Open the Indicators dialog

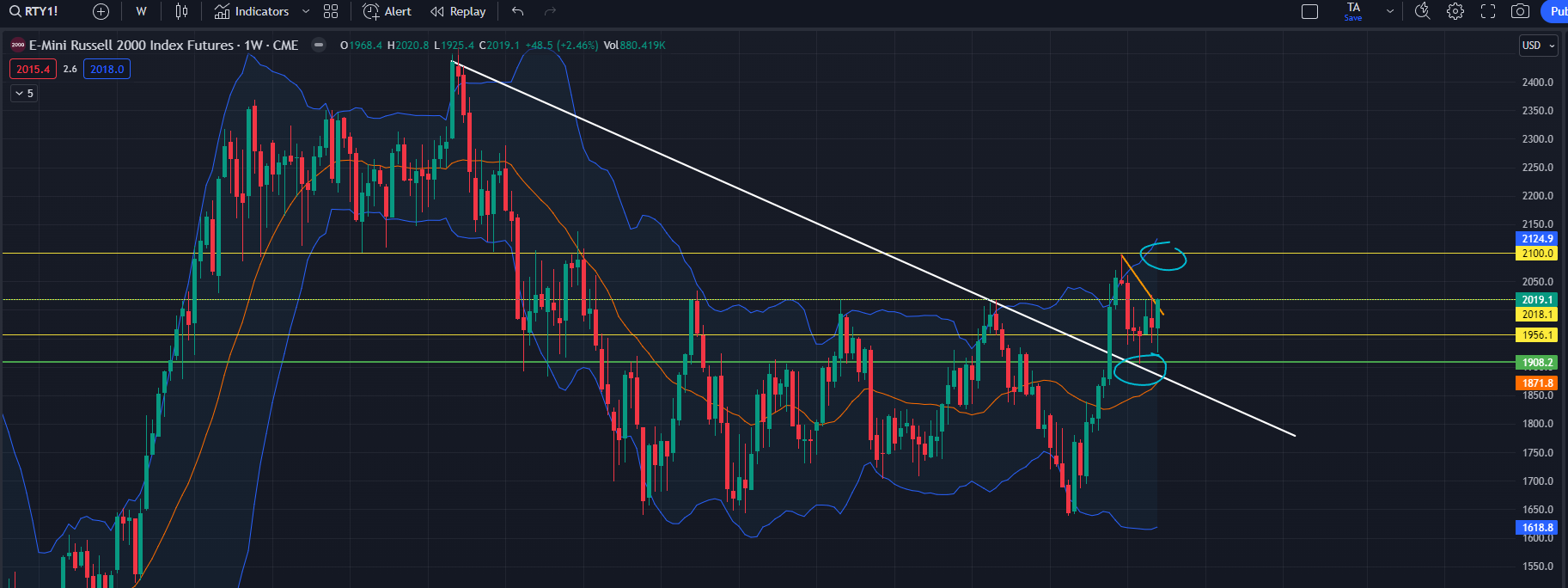coord(252,11)
